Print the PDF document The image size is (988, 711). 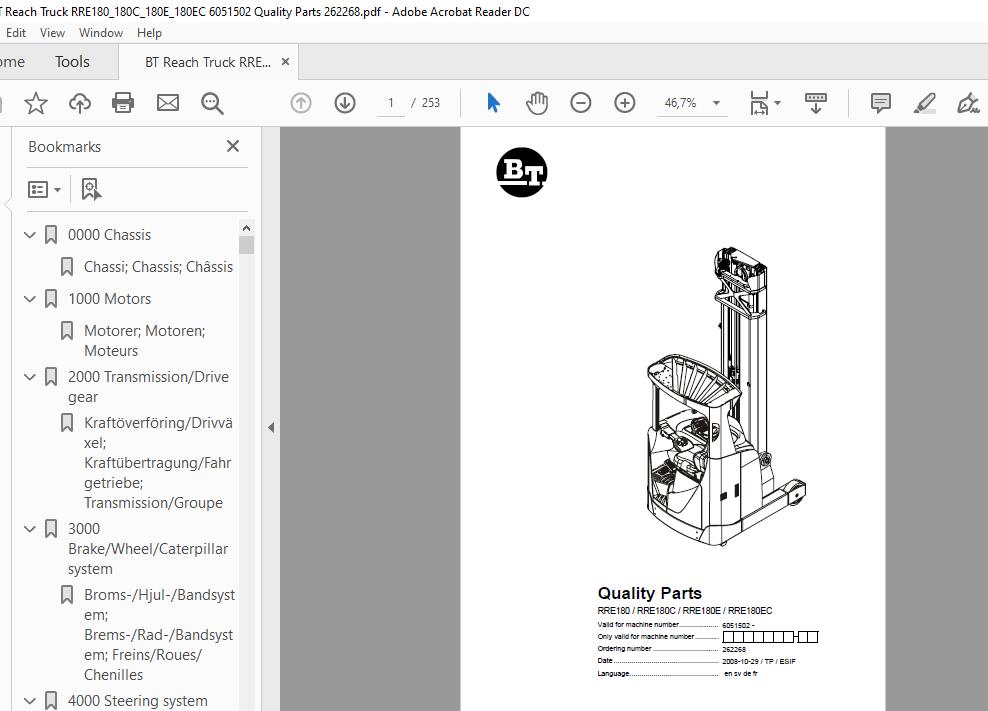coord(123,103)
